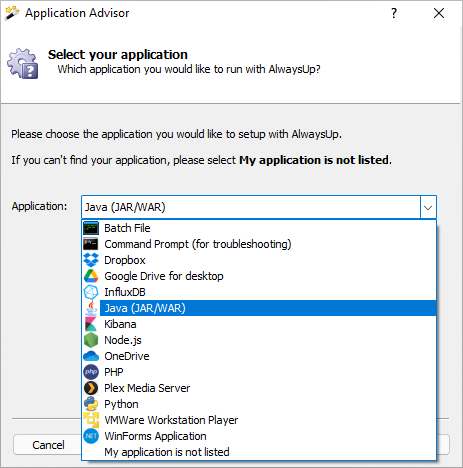The image size is (463, 468).
Task: Select Command Prompt (for troubleshooting) option
Action: pyautogui.click(x=259, y=244)
